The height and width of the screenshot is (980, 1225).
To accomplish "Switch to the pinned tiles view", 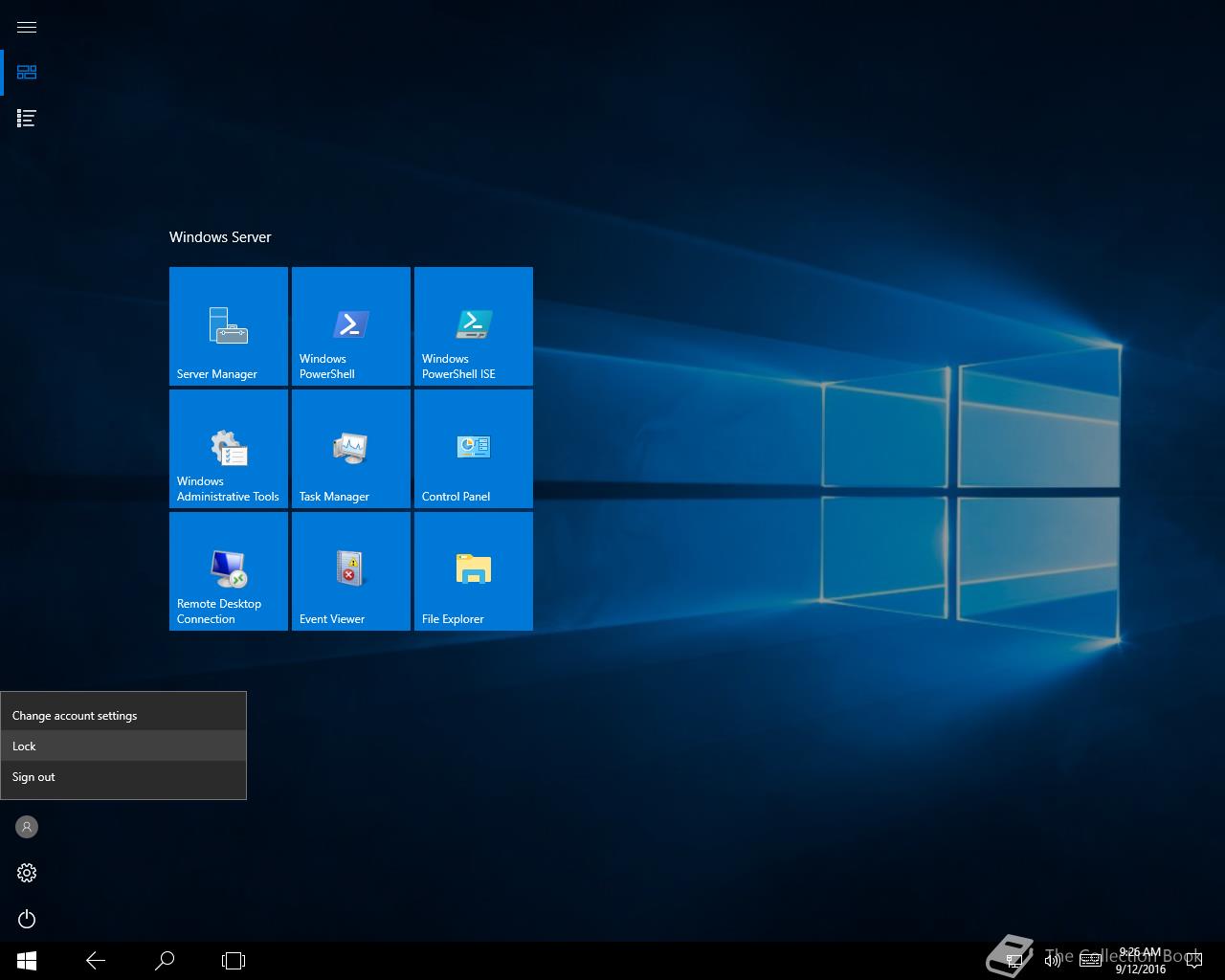I will pyautogui.click(x=27, y=73).
